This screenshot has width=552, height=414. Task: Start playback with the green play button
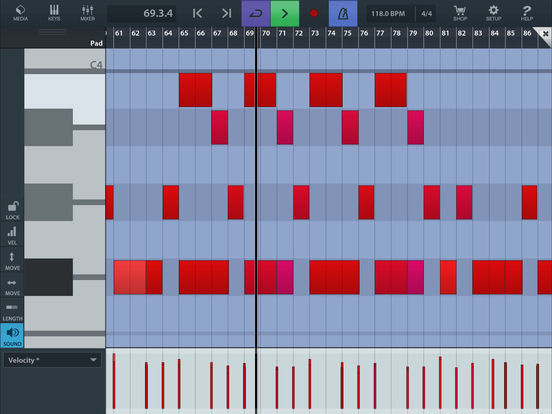(x=285, y=13)
